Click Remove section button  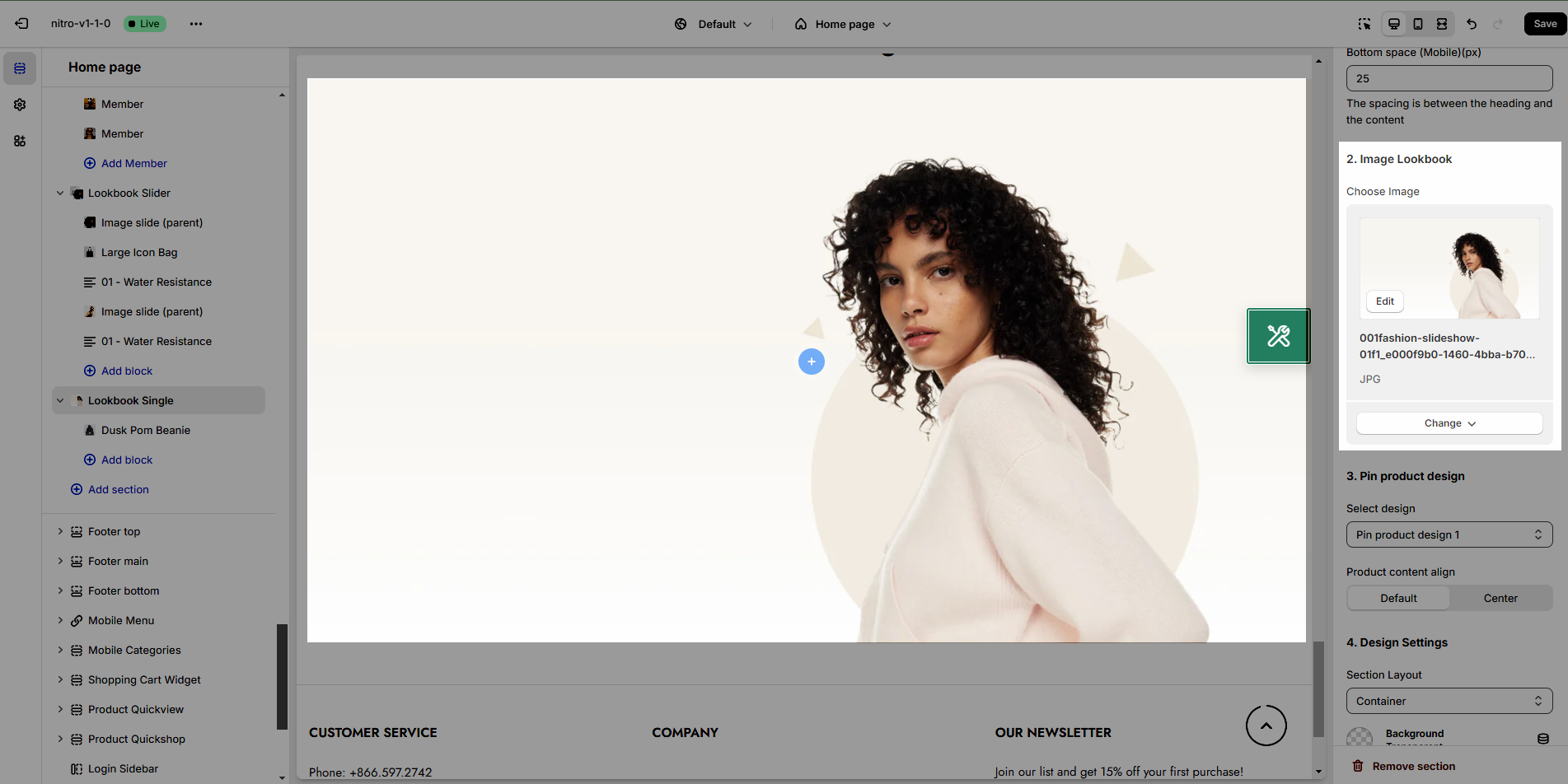click(x=1404, y=766)
